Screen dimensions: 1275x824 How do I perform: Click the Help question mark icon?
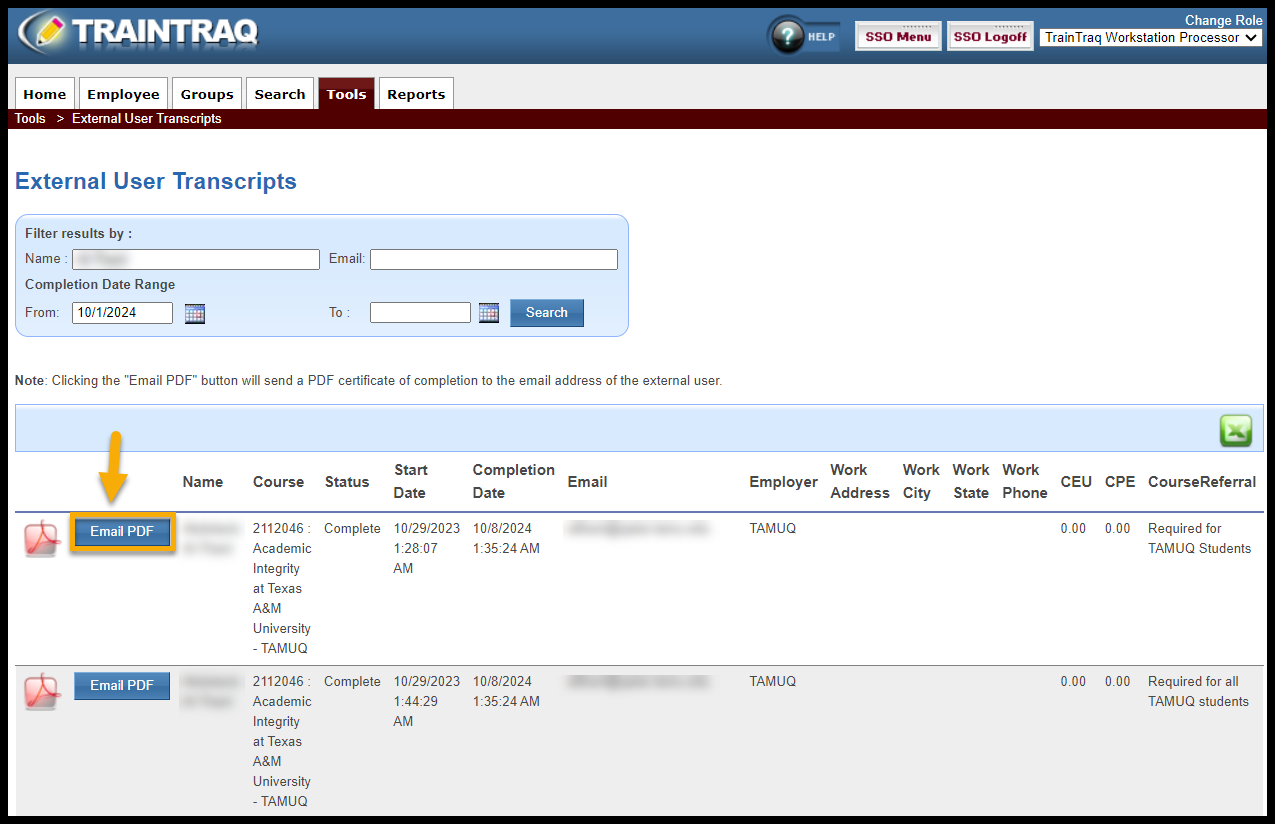[x=789, y=37]
